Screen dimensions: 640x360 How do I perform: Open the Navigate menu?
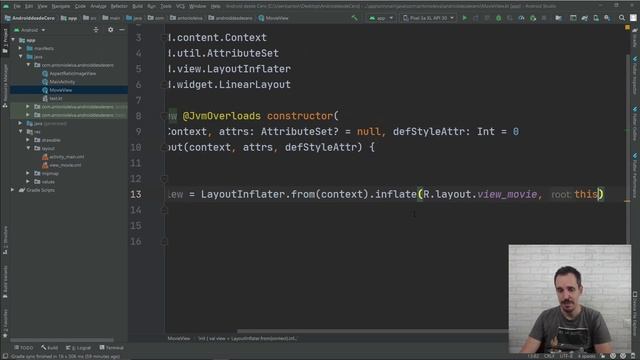click(x=60, y=6)
